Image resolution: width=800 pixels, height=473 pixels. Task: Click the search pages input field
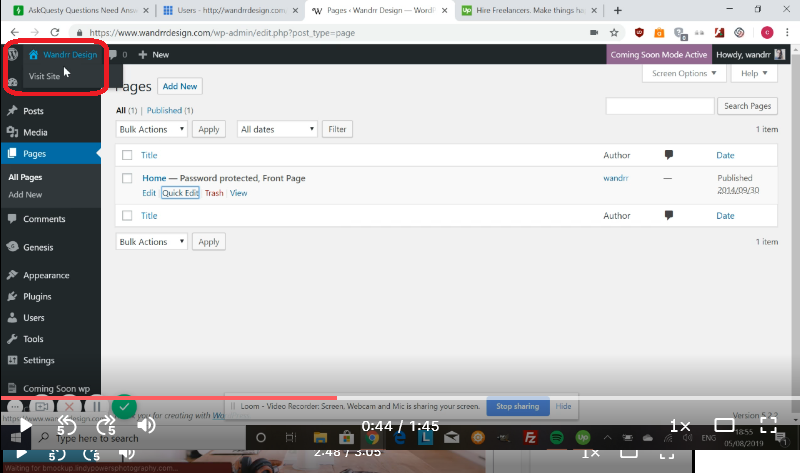(x=660, y=106)
